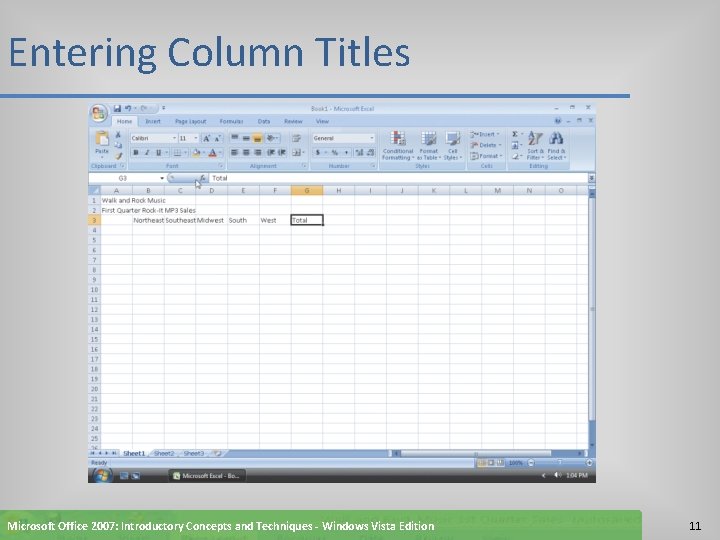Select the Microsoft Excel taskbar button

[207, 476]
